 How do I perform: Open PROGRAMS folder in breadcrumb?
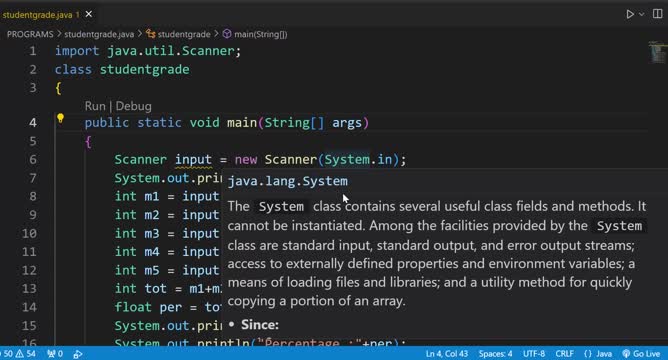coord(30,34)
